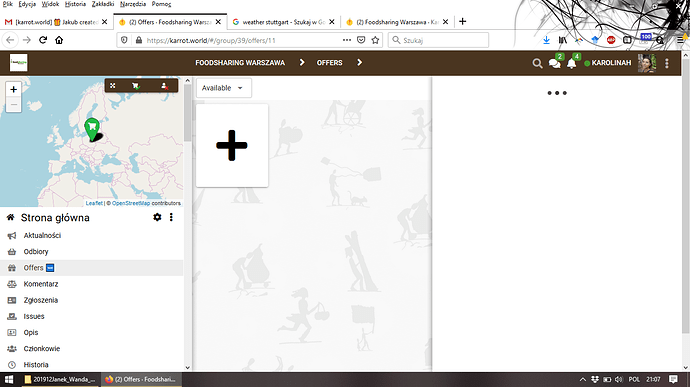Open group options three-dot menu beside gear

coord(171,217)
